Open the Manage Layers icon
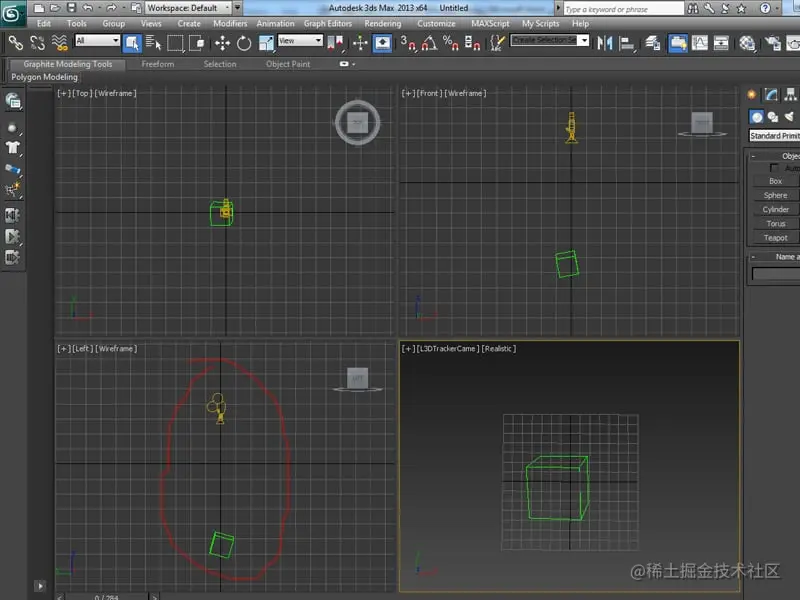 tap(653, 43)
